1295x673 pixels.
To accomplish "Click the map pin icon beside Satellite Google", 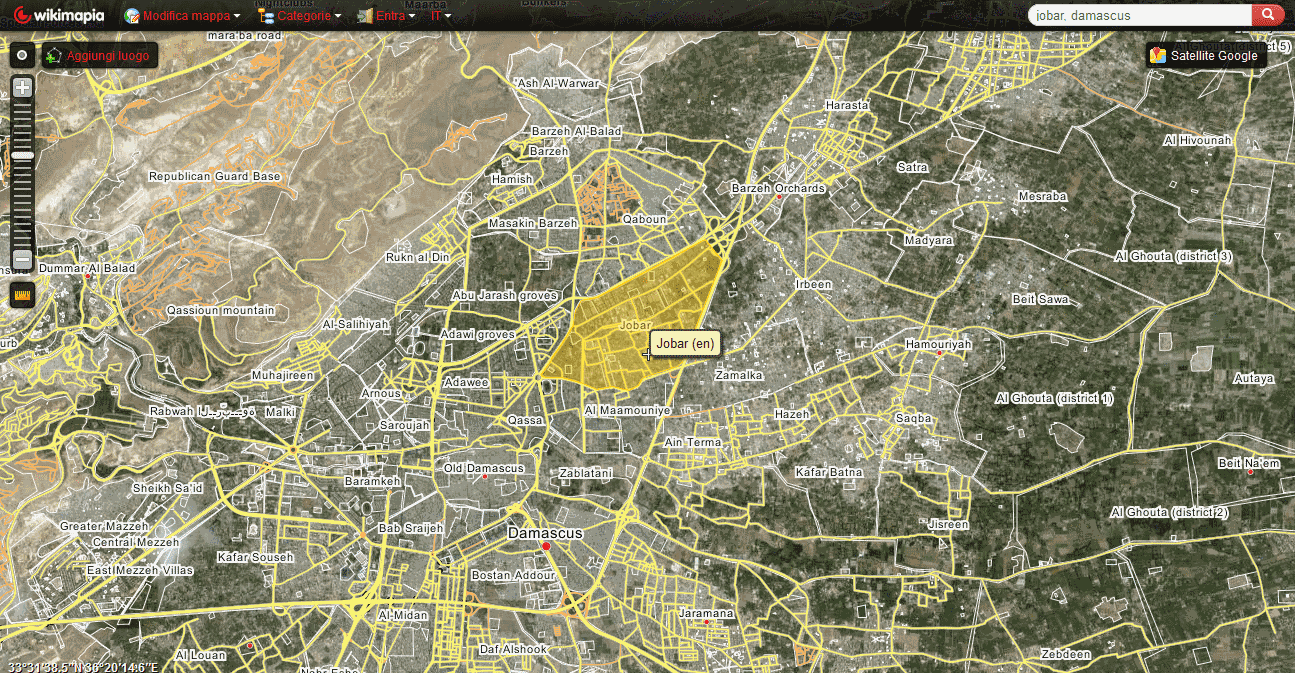I will 1158,55.
